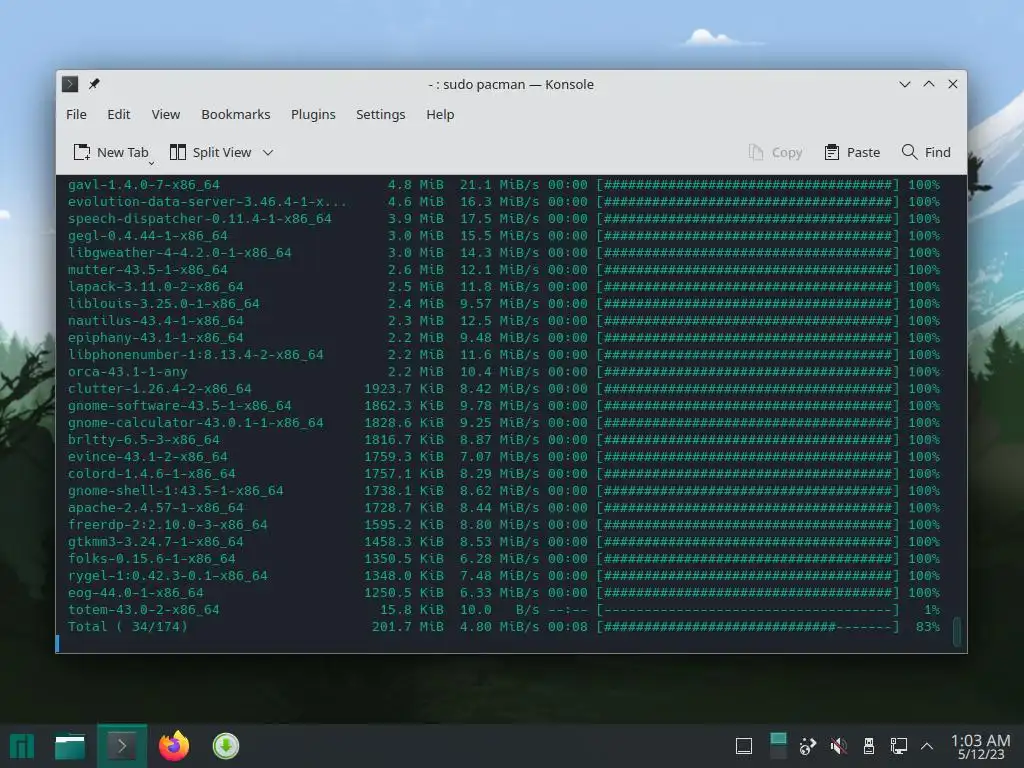
Task: Click the New Tab button label
Action: pos(123,152)
